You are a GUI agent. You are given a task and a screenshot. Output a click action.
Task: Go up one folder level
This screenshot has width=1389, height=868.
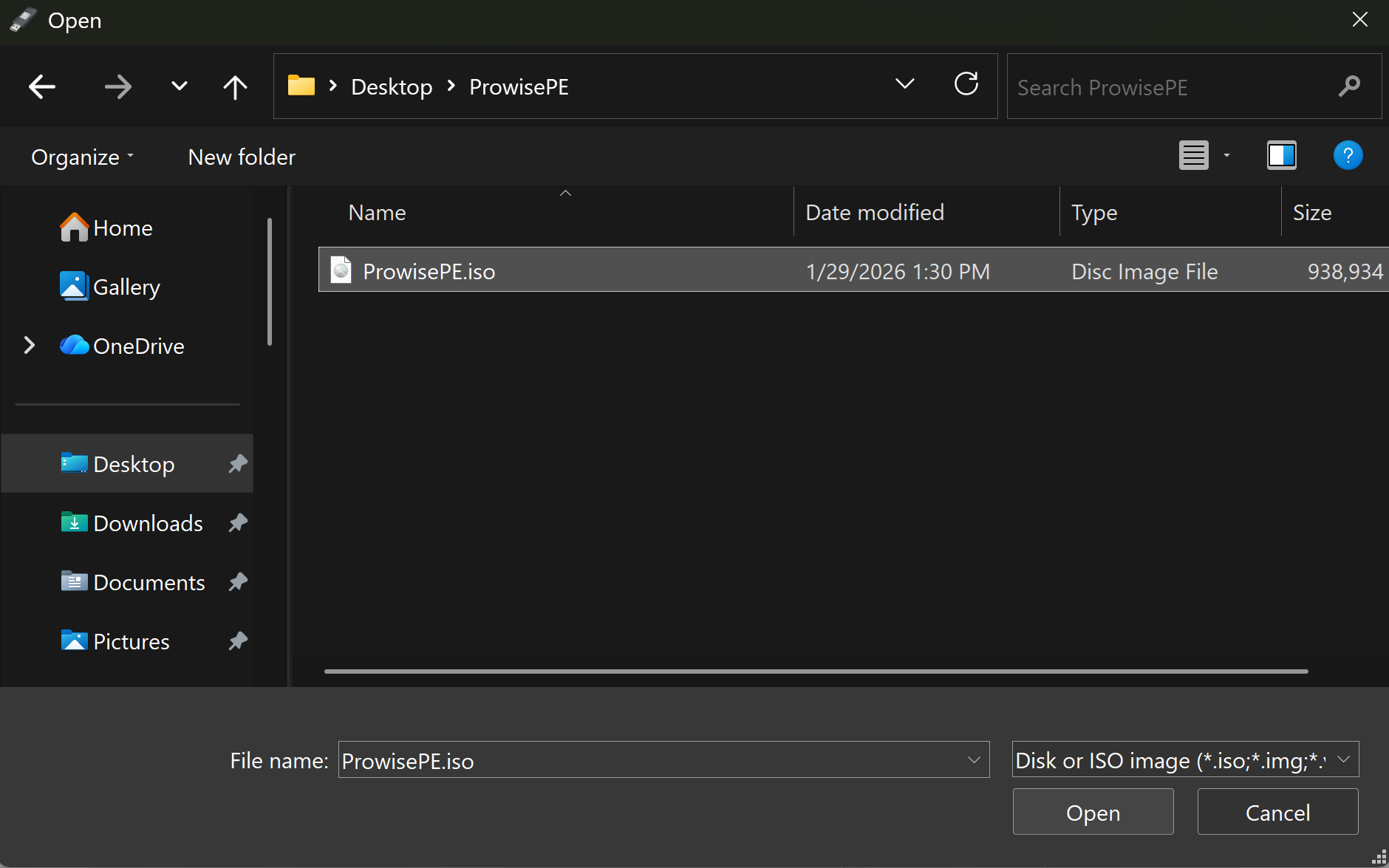coord(235,87)
